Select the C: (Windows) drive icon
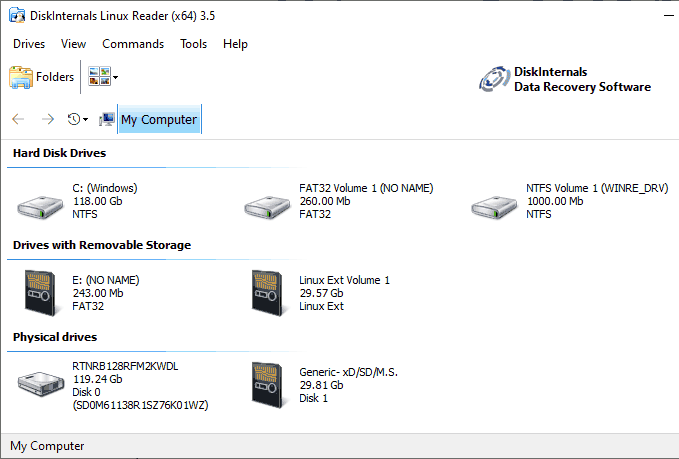Viewport: 679px width, 459px height. pos(40,205)
